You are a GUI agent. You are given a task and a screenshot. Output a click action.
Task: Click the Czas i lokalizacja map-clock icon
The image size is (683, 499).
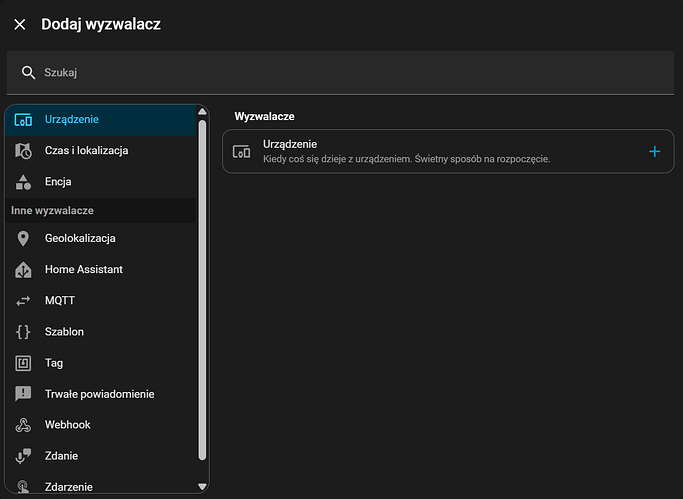(x=24, y=151)
